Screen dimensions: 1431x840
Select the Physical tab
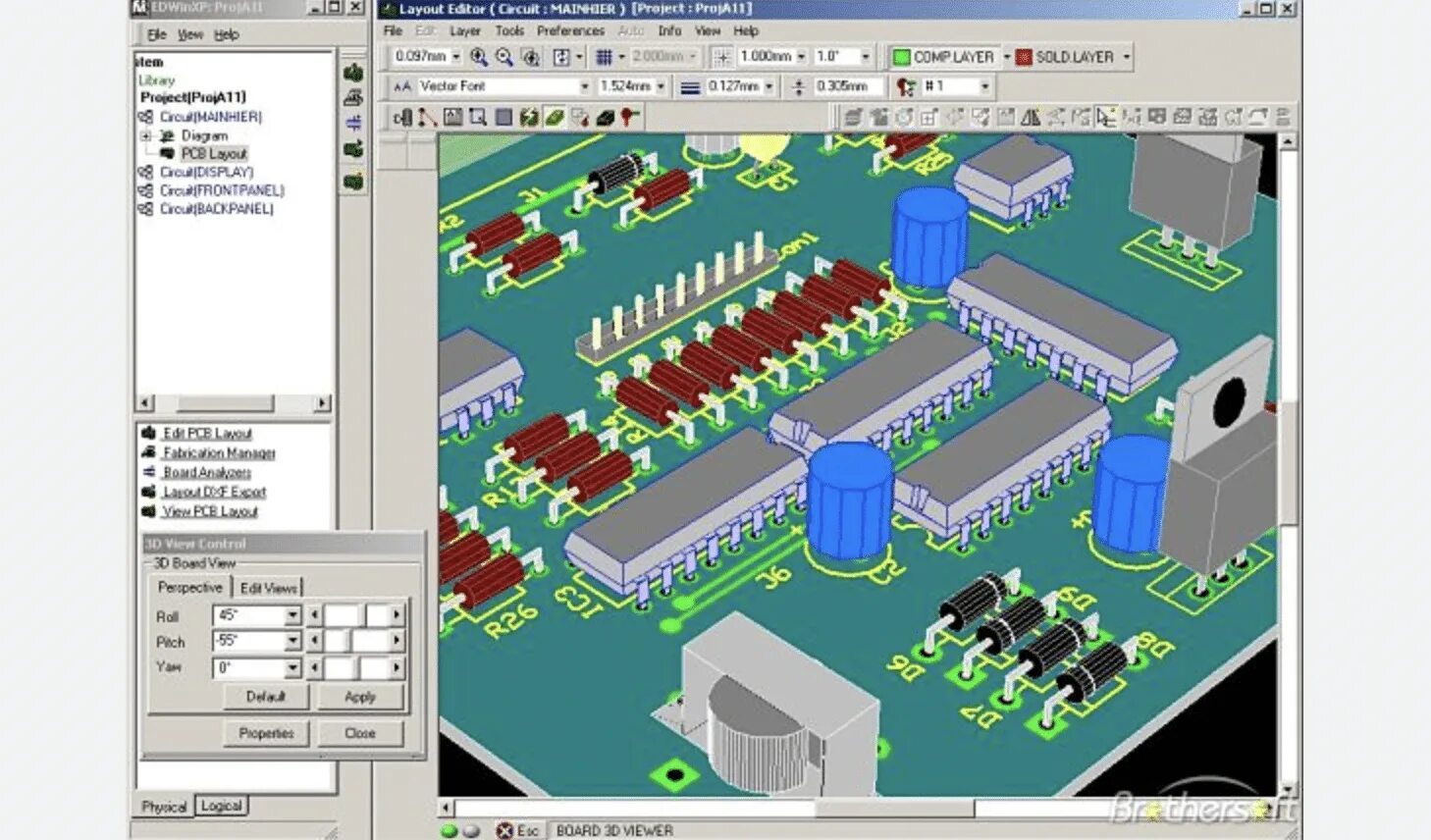pos(164,807)
